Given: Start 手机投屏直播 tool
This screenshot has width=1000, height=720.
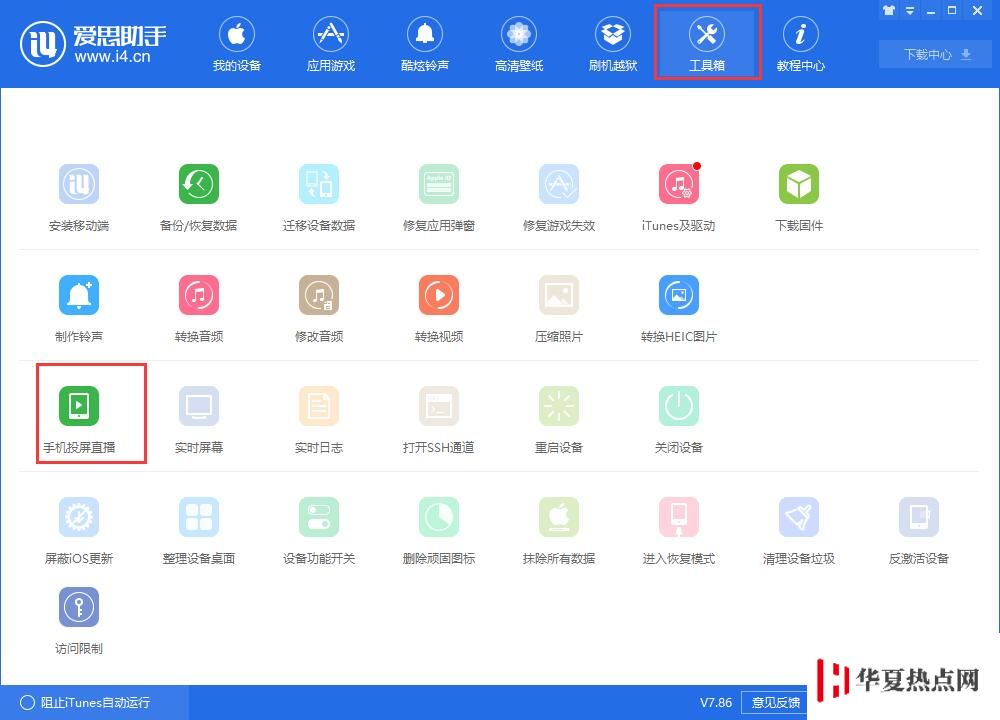Looking at the screenshot, I should 79,420.
